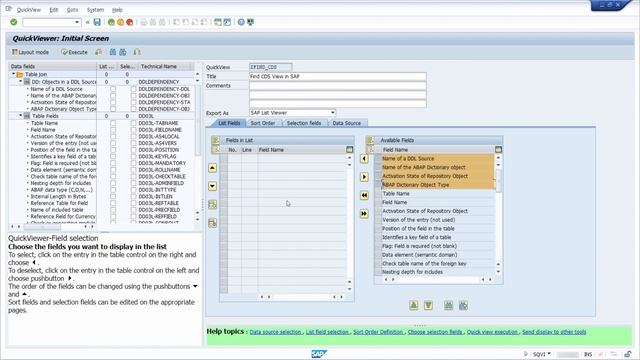640x360 pixels.
Task: Open the command field dropdown arrow
Action: [x=77, y=22]
